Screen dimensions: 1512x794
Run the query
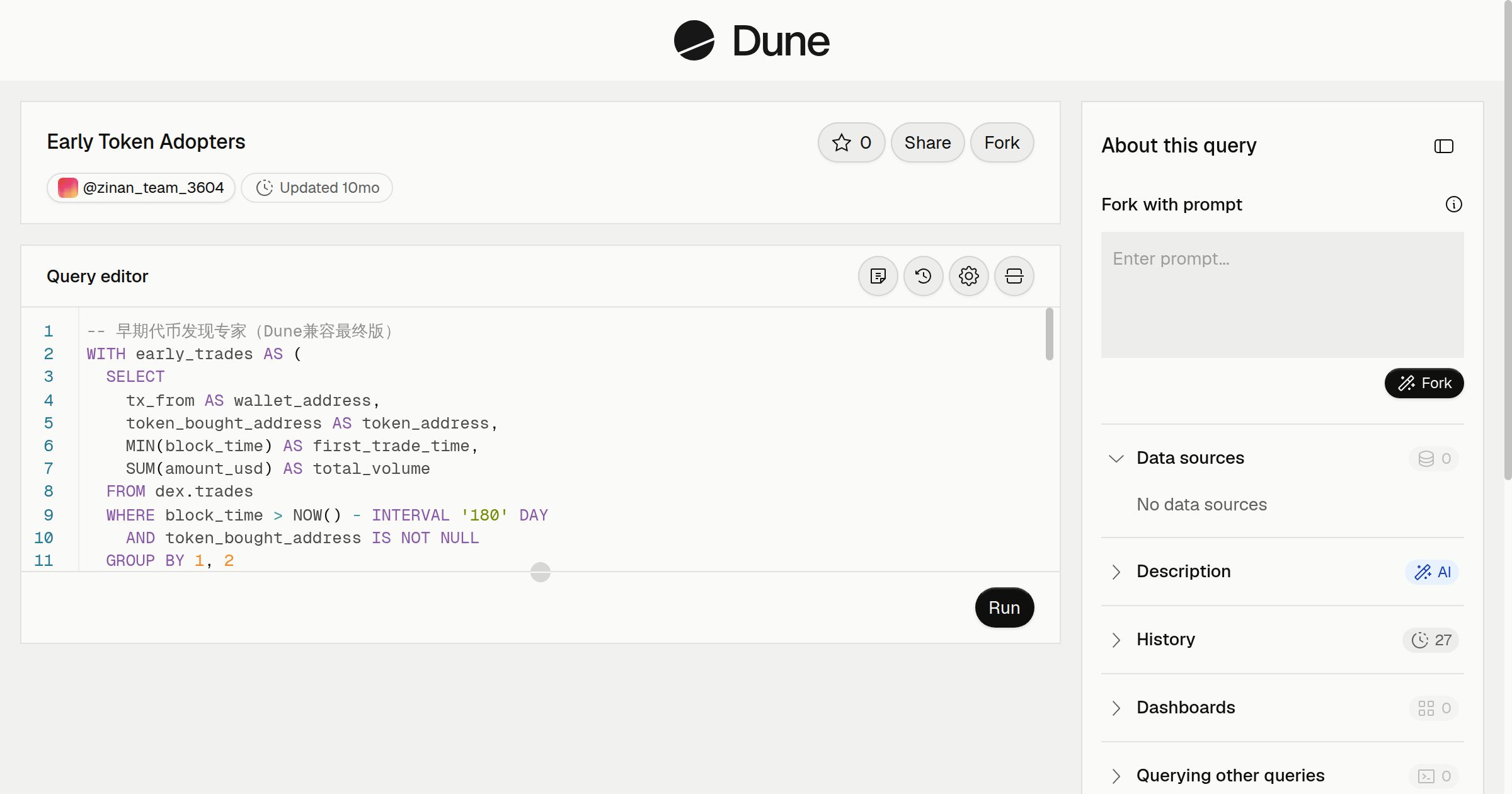pyautogui.click(x=1004, y=607)
